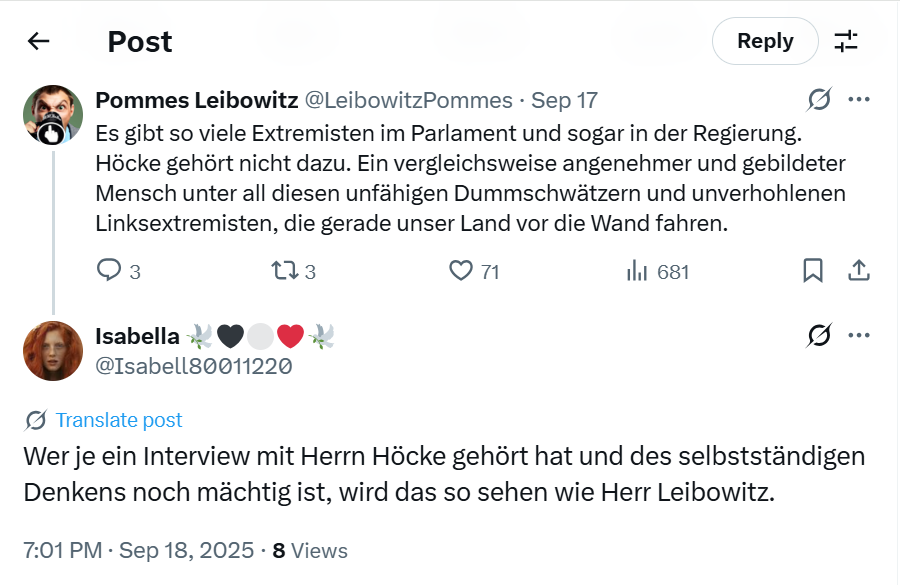
Task: Open Grok icon on Isabella's post
Action: [819, 336]
